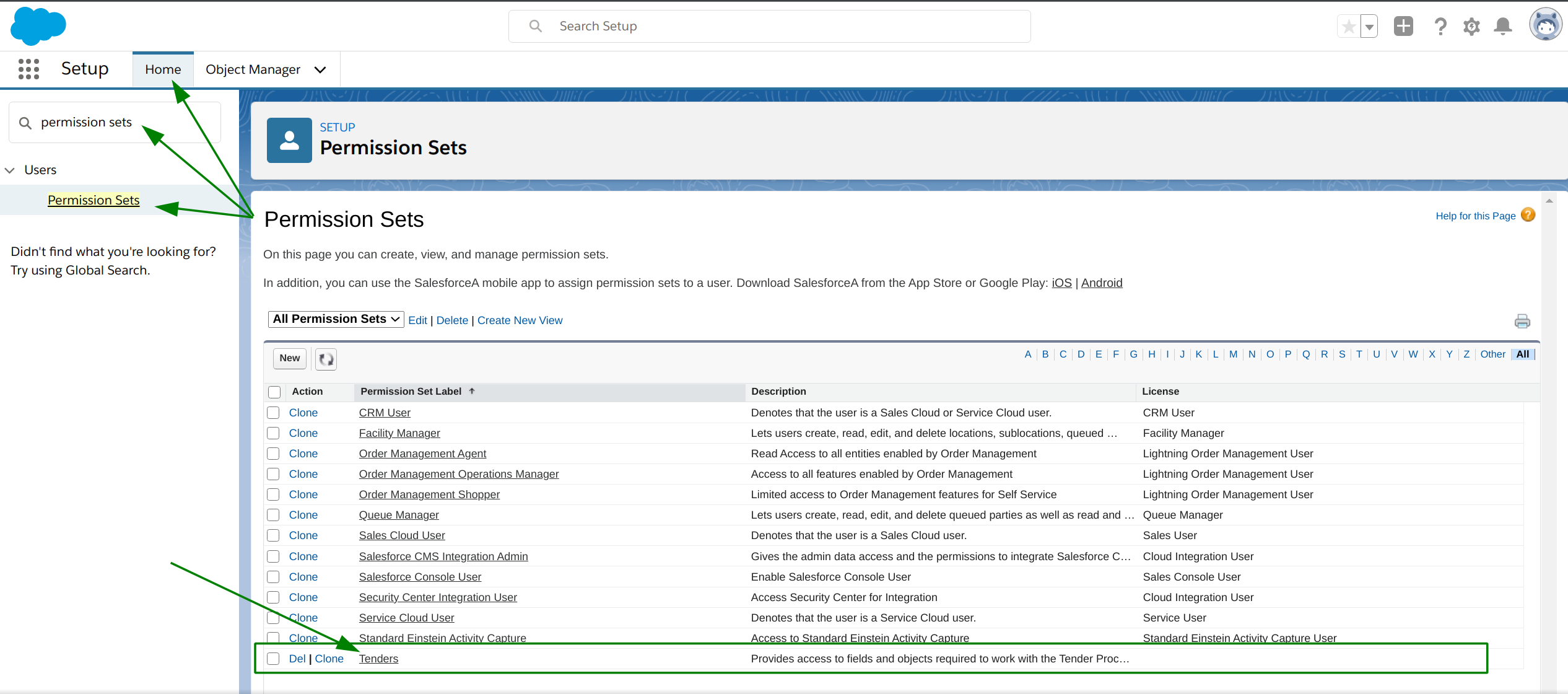
Task: Open the App Launcher grid icon
Action: point(28,69)
